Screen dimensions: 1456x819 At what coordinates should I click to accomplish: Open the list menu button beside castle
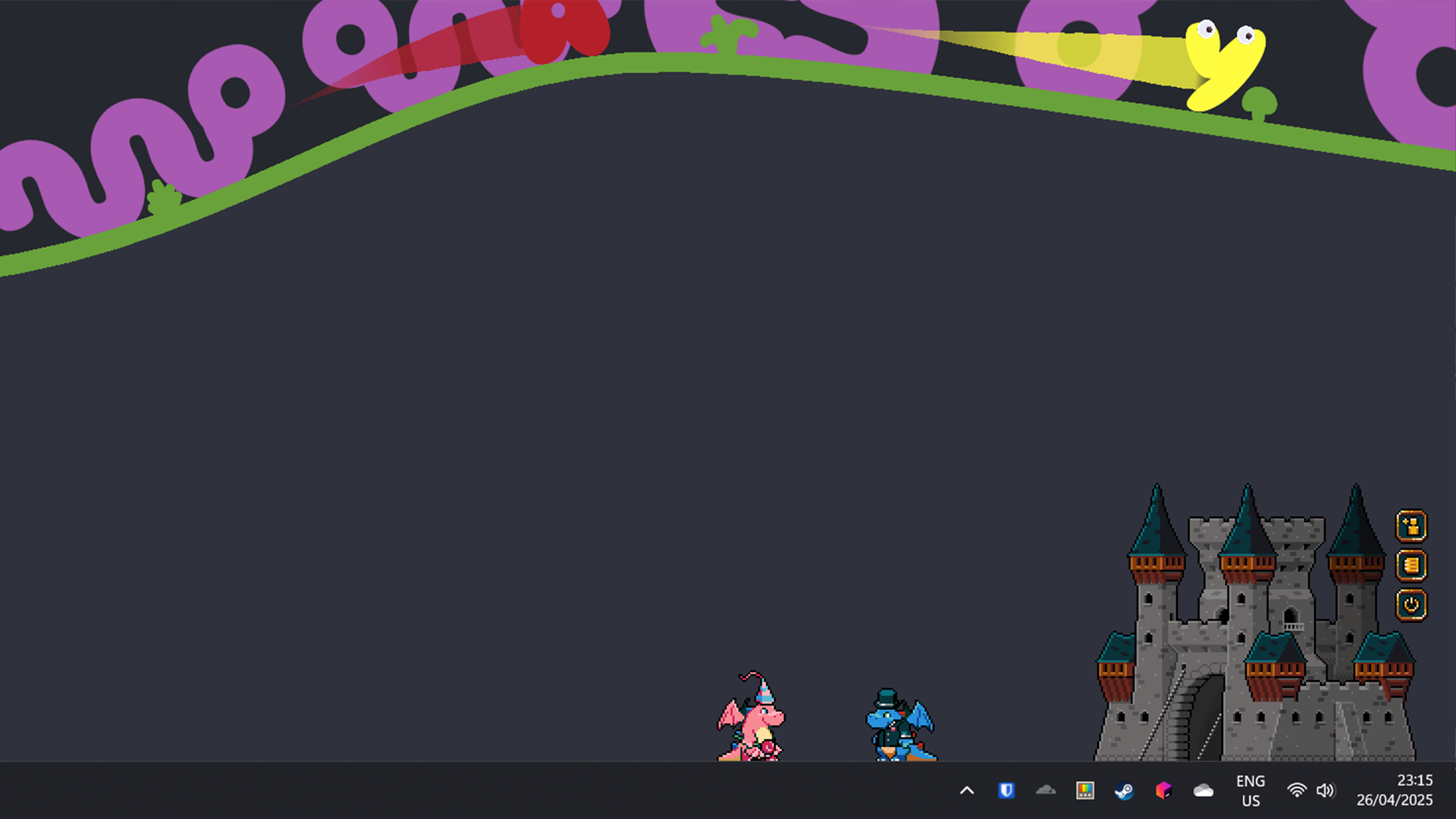1411,565
